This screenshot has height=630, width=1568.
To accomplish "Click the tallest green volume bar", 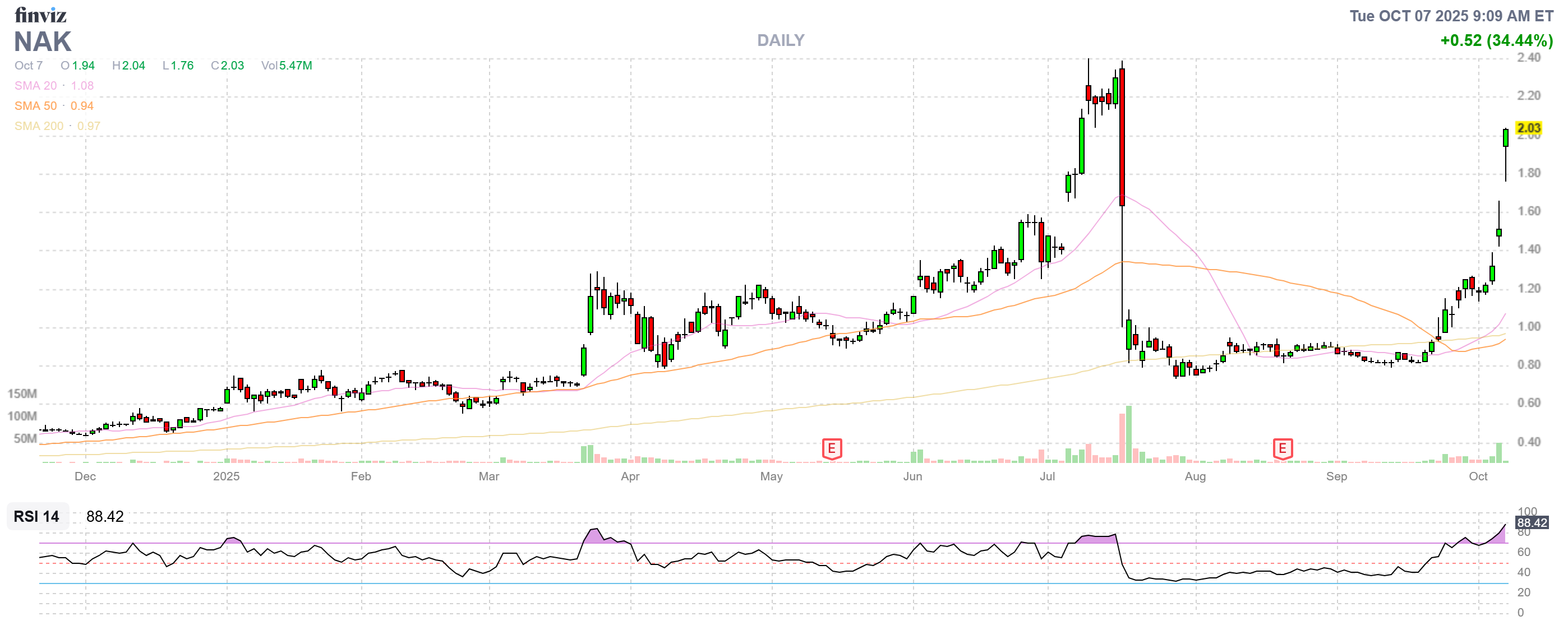I will (x=1128, y=434).
